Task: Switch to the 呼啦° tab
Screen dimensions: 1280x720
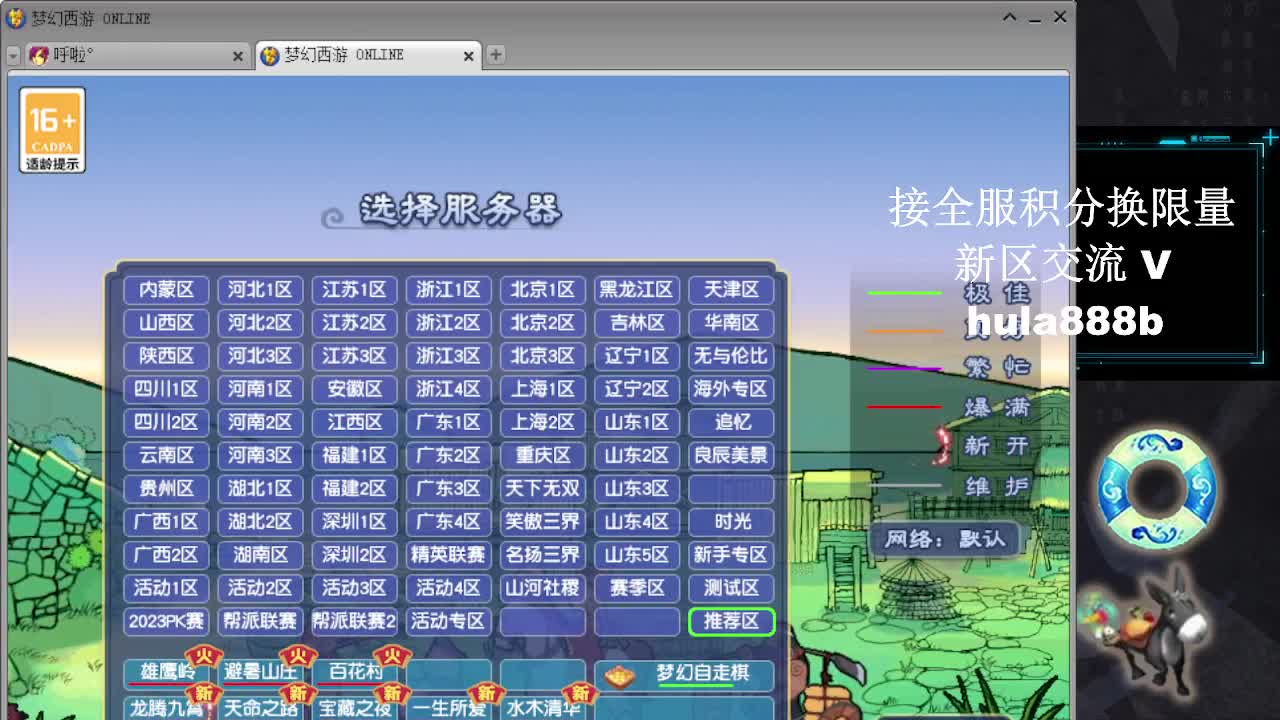Action: point(138,55)
